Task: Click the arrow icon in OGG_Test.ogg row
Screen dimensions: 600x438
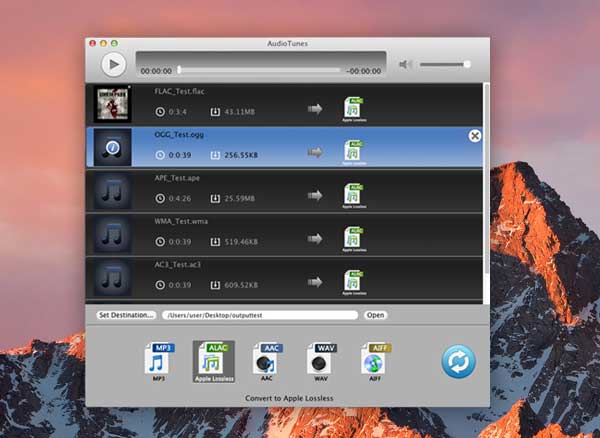Action: 315,152
